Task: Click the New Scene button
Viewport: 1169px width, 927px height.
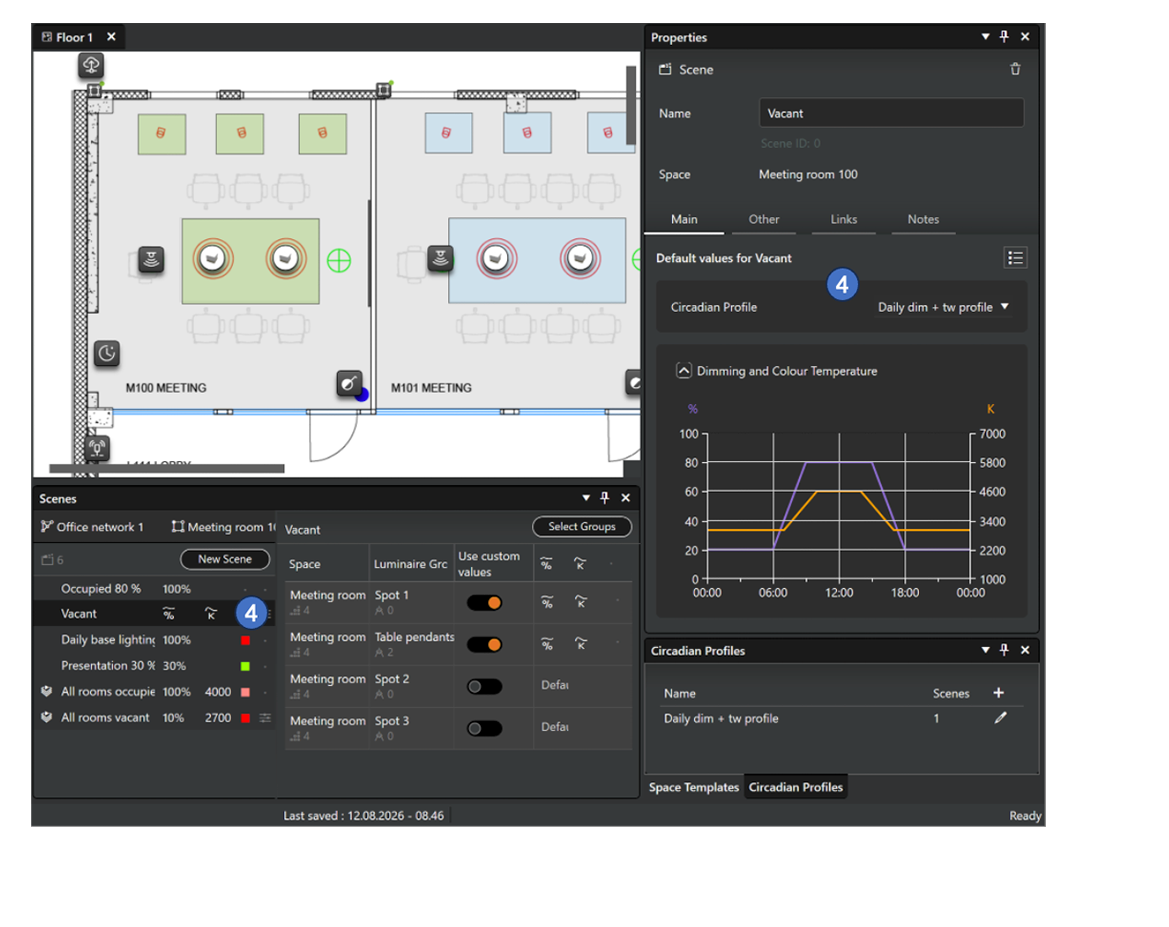Action: click(x=224, y=559)
